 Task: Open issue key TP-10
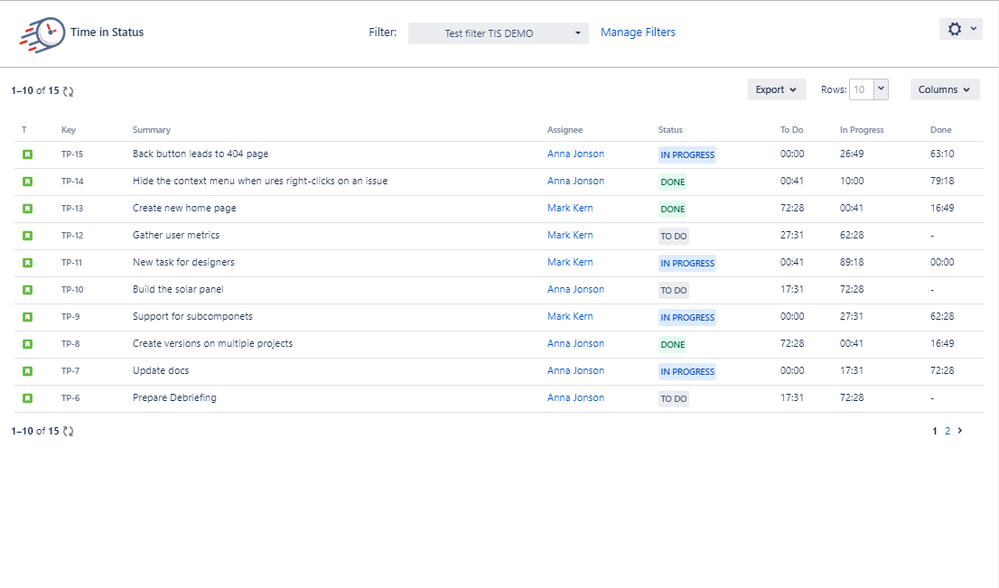(x=72, y=290)
